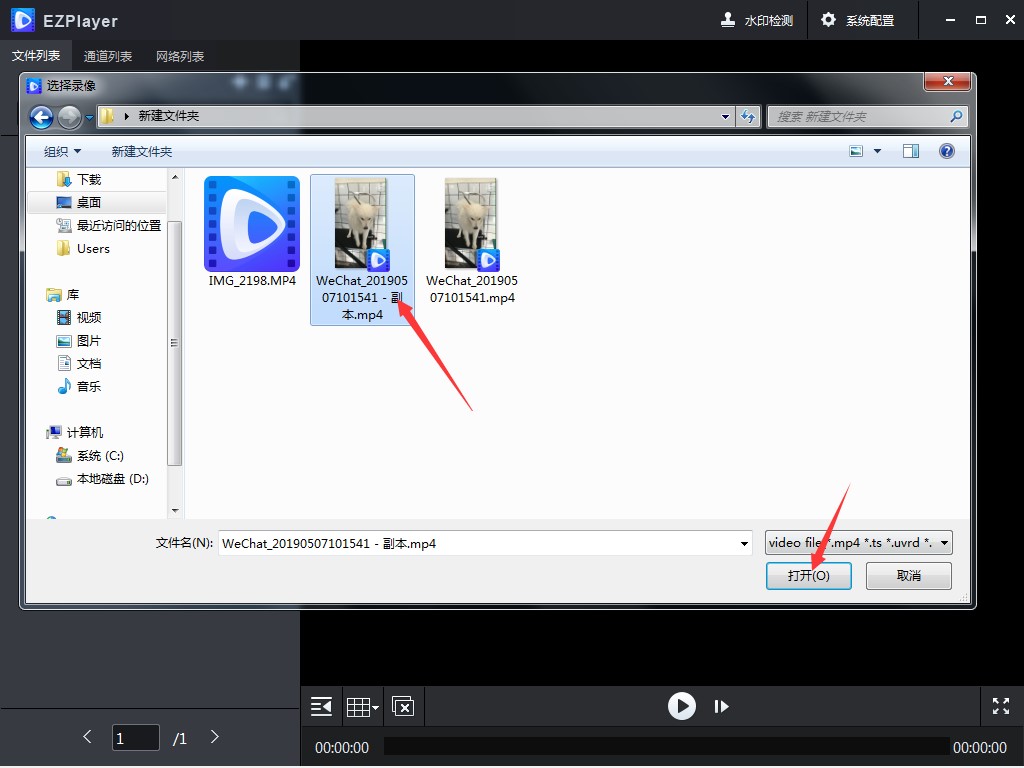Open the video file type filter dropdown
This screenshot has width=1024, height=768.
click(x=859, y=543)
